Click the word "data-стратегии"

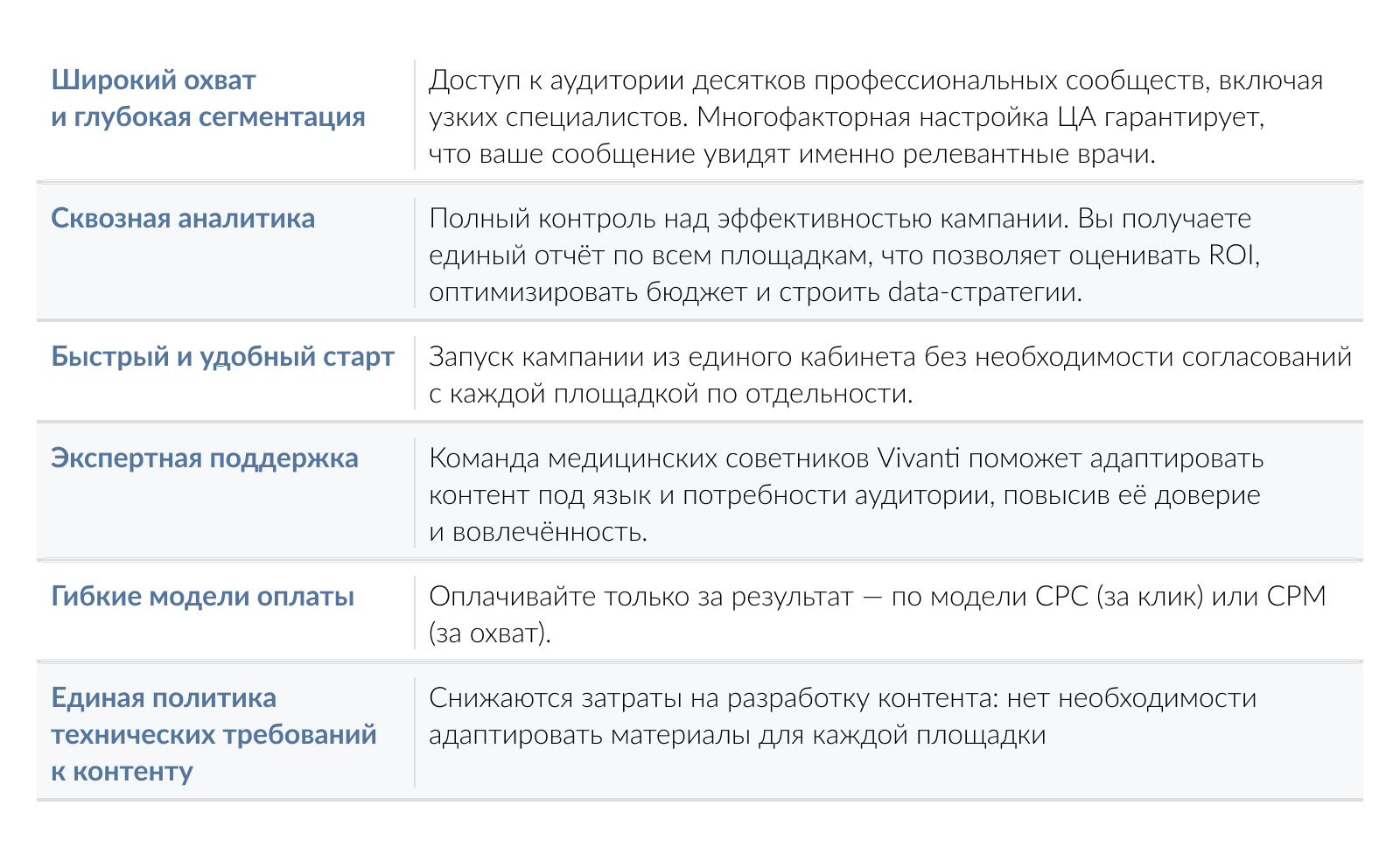click(984, 291)
